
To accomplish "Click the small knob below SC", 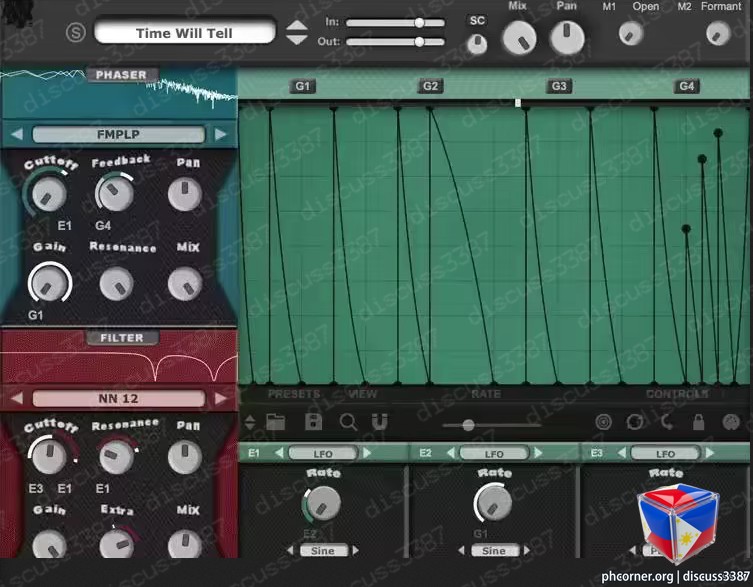I will (x=477, y=45).
